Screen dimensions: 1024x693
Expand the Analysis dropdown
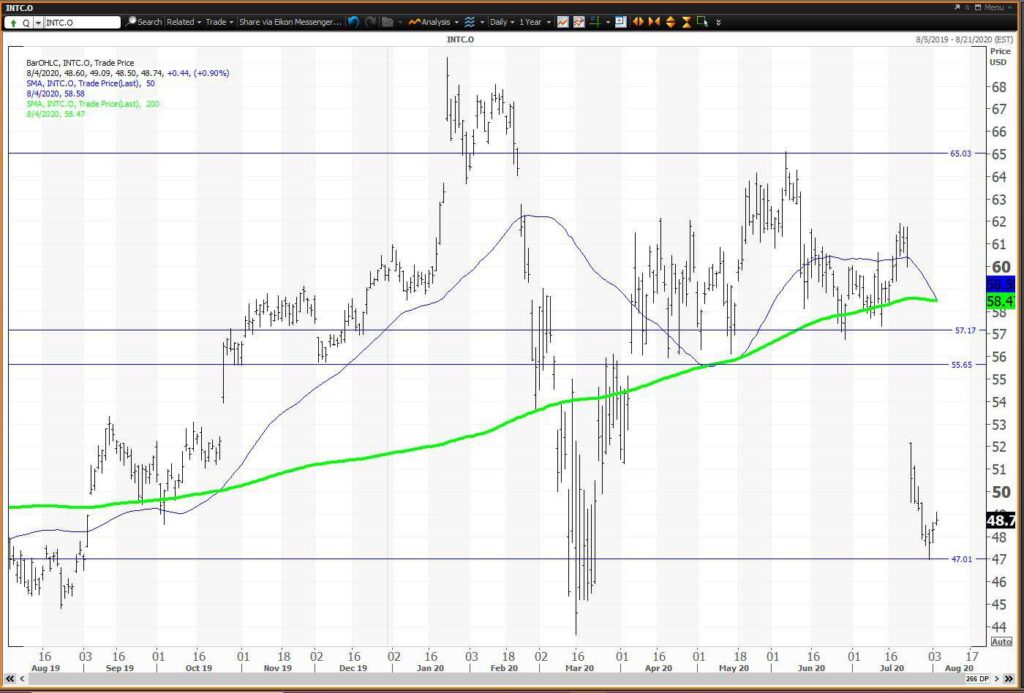[x=436, y=22]
